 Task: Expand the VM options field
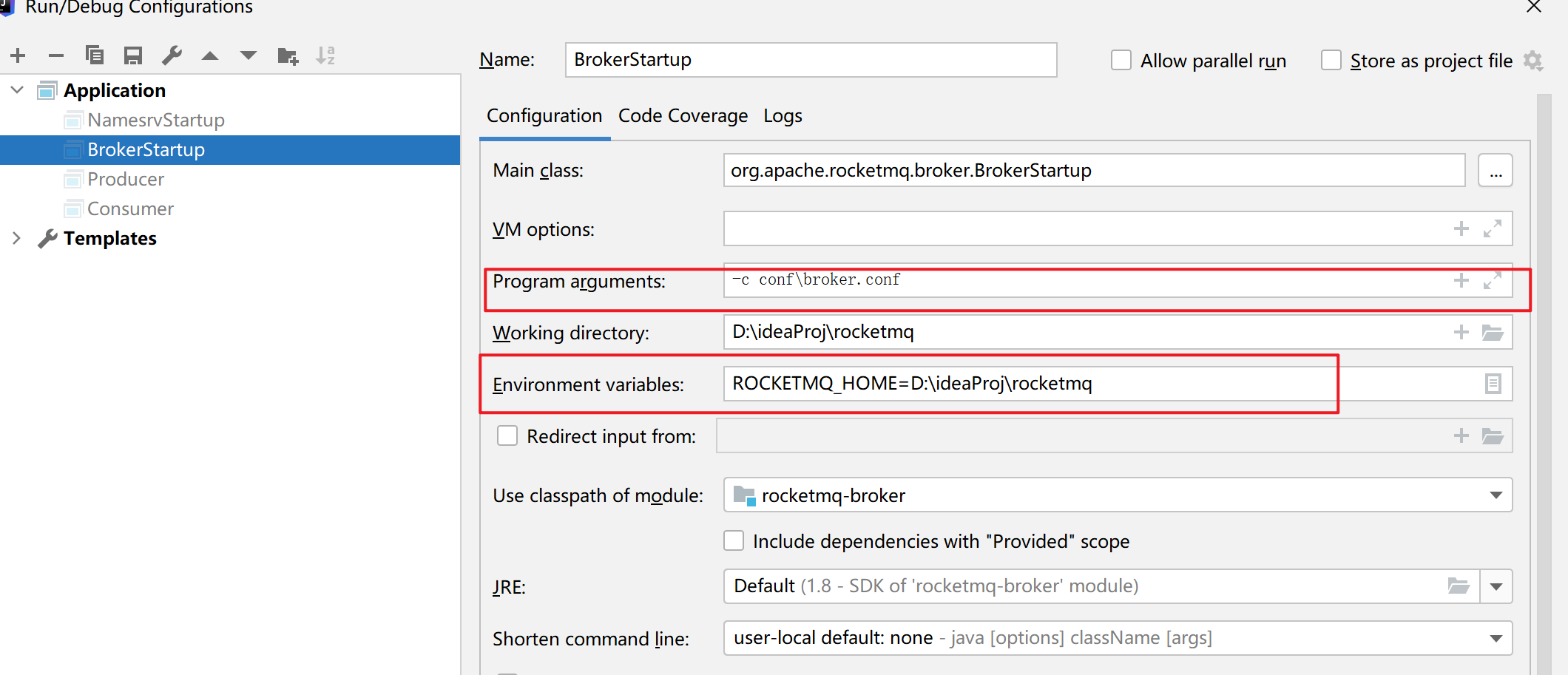tap(1493, 228)
